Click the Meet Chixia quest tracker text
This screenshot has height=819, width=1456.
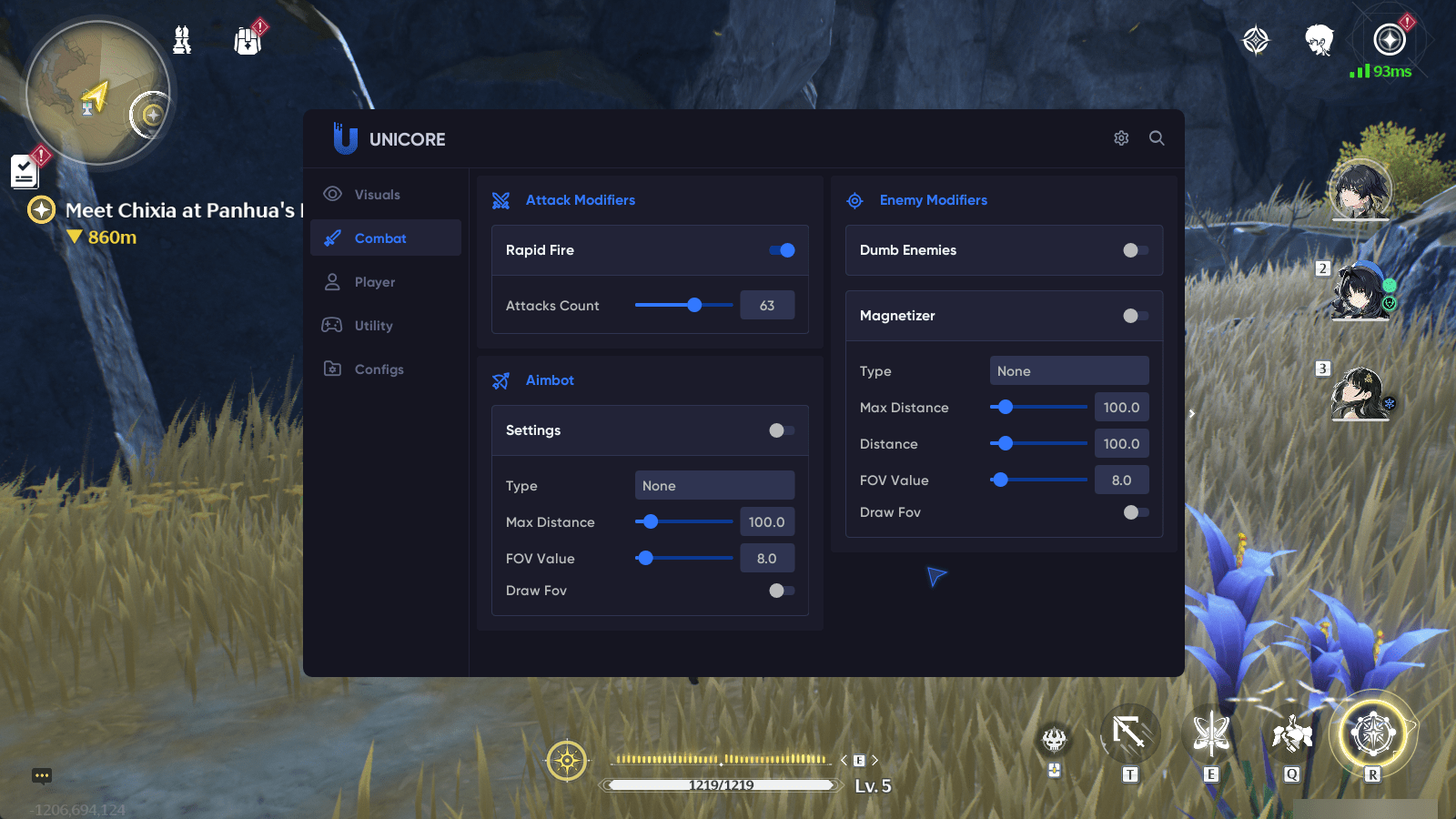pyautogui.click(x=180, y=211)
